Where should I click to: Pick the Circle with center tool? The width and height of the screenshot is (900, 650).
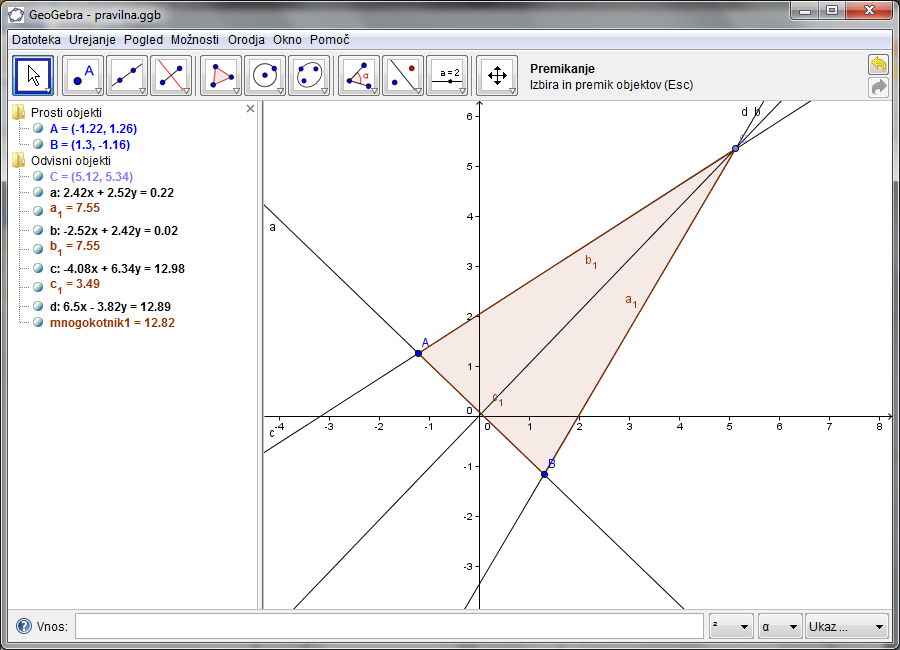coord(265,75)
